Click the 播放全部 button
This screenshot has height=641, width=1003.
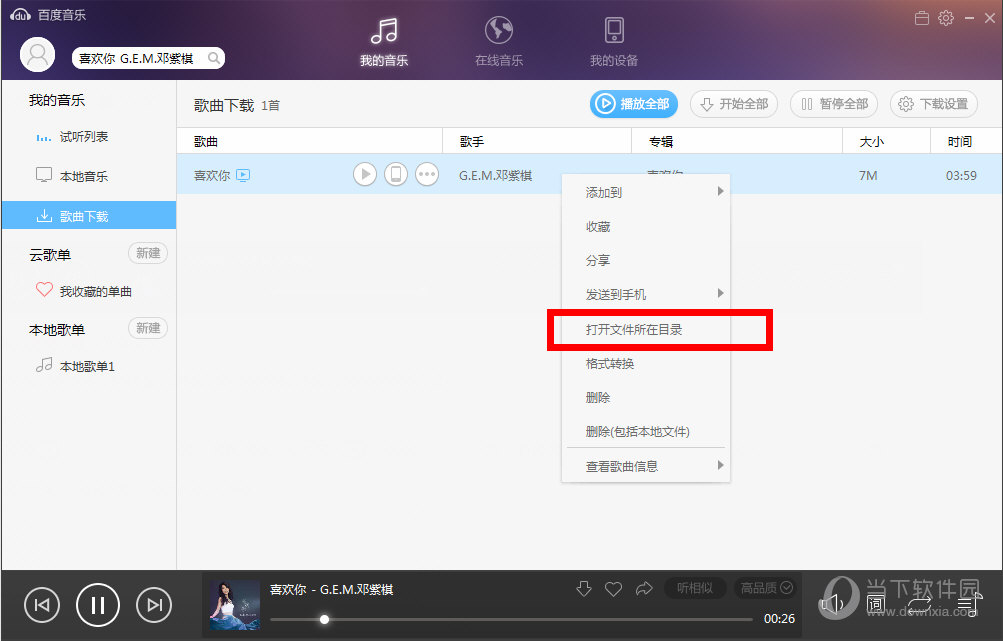point(633,104)
